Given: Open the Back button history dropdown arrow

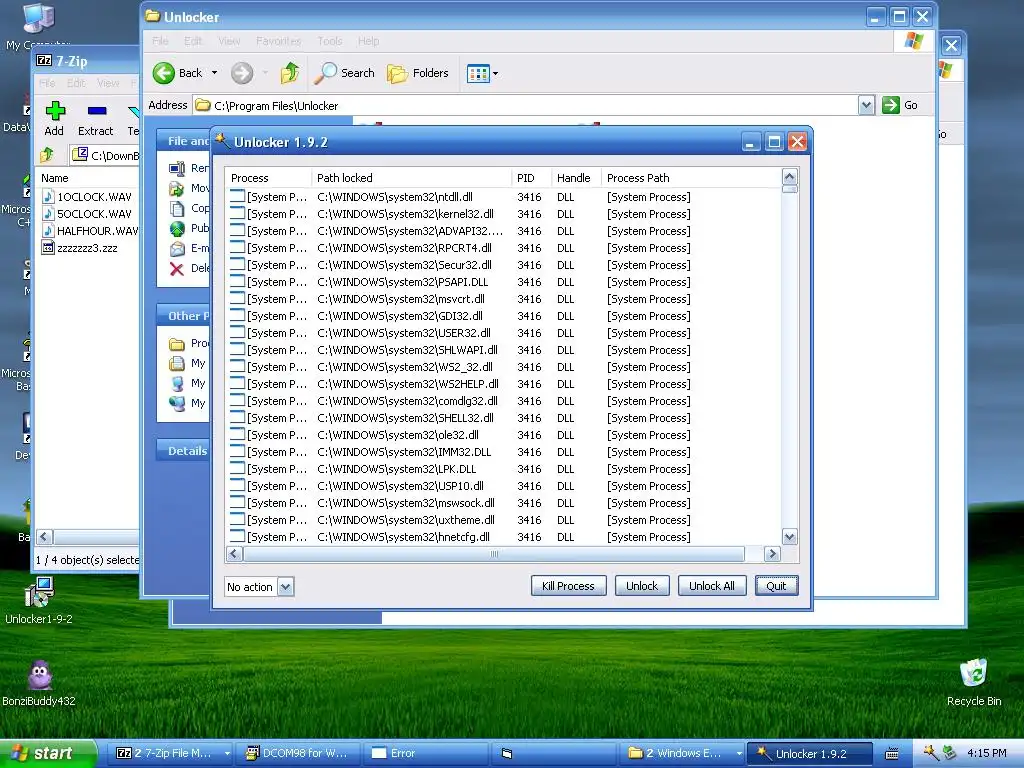Looking at the screenshot, I should click(214, 73).
